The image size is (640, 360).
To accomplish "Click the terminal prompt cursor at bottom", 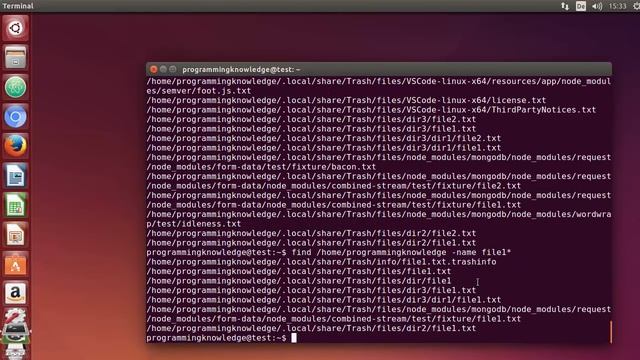I will click(x=294, y=338).
